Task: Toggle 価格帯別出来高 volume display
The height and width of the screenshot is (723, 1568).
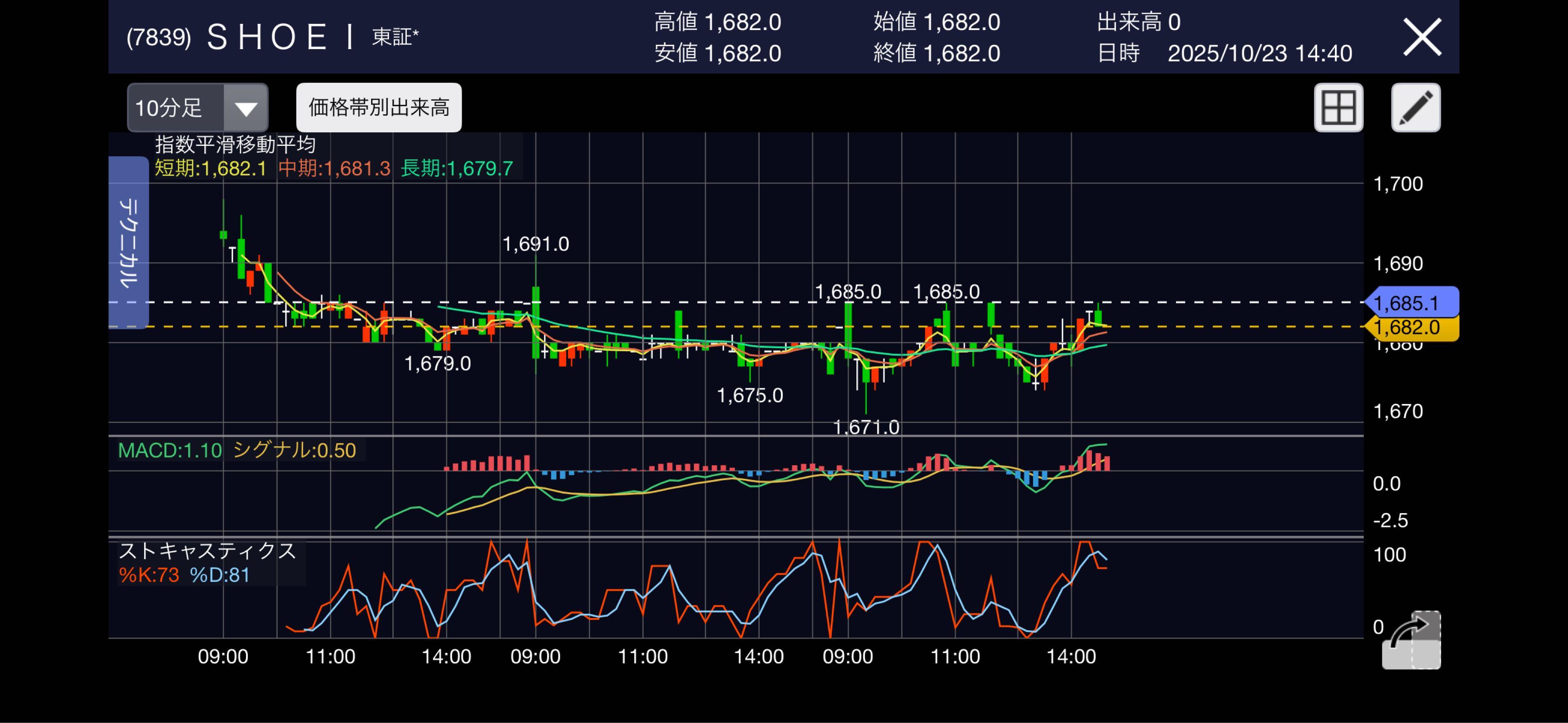Action: point(378,108)
